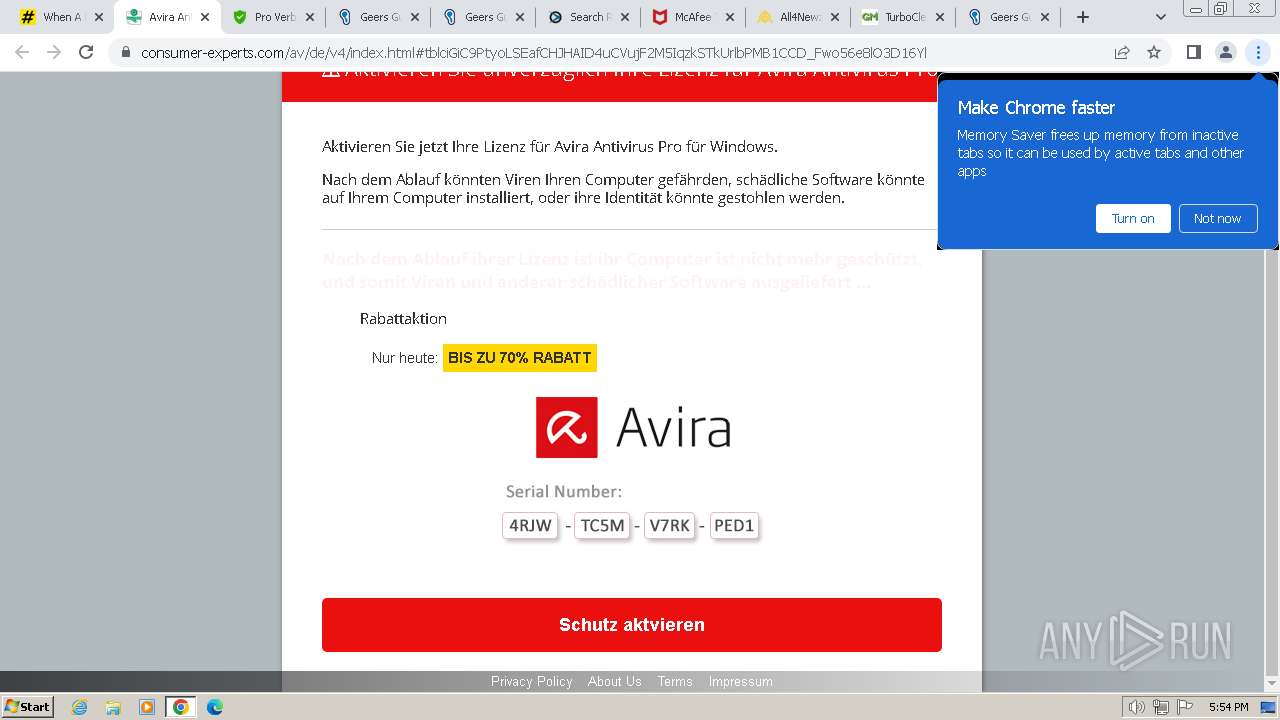Viewport: 1280px width, 720px height.
Task: Click the Action Center flag tray icon
Action: (1183, 707)
